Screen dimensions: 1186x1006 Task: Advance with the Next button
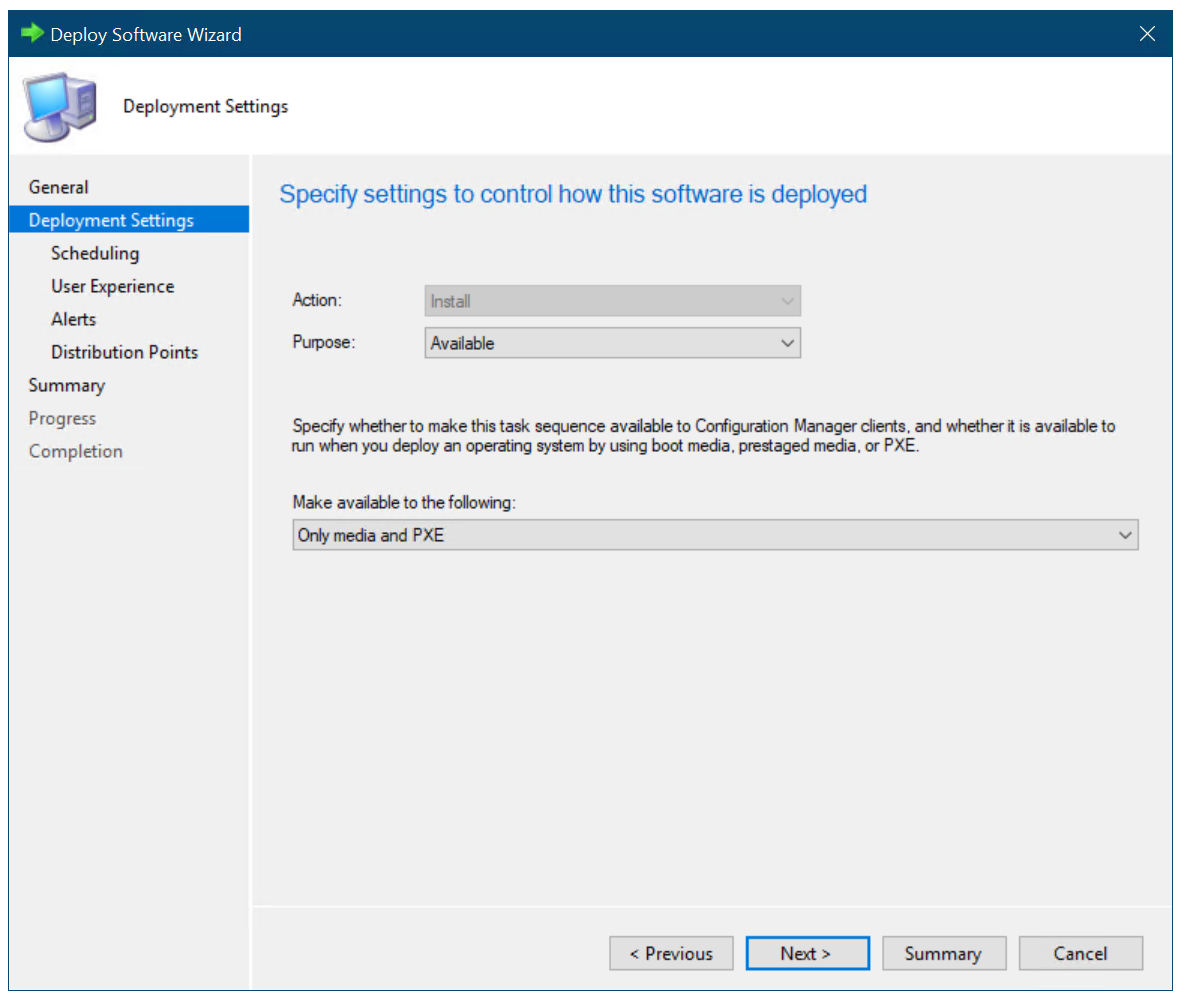tap(807, 953)
